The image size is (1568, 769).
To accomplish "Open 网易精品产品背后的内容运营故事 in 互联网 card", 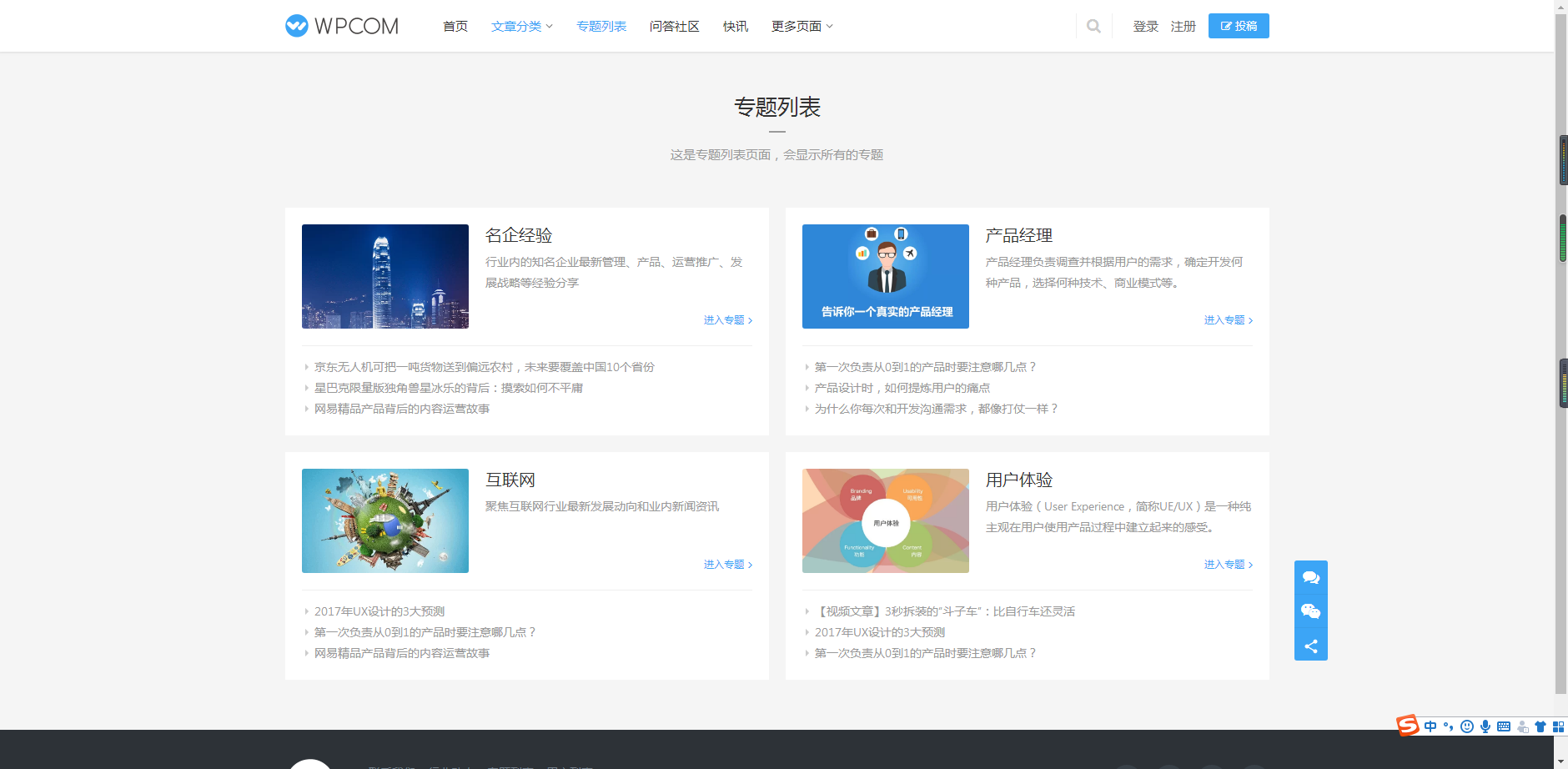I will pos(402,653).
